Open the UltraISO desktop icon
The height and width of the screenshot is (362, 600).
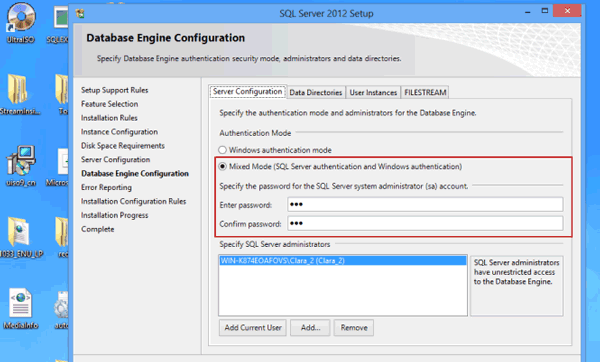tap(21, 22)
